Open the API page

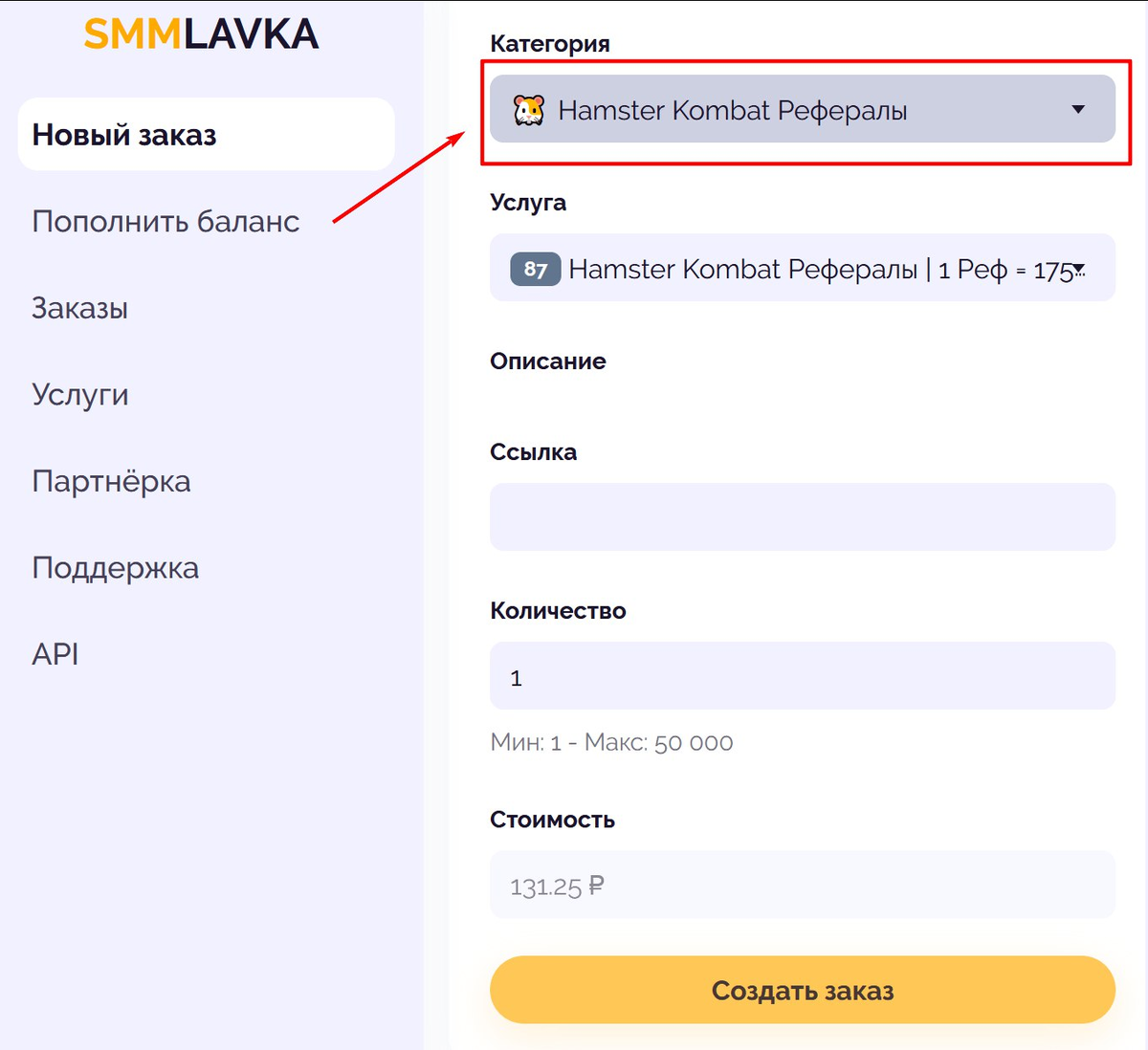coord(55,654)
